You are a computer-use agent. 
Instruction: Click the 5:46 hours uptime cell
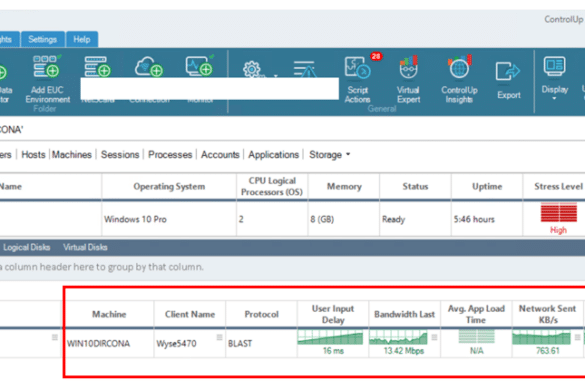coord(487,219)
